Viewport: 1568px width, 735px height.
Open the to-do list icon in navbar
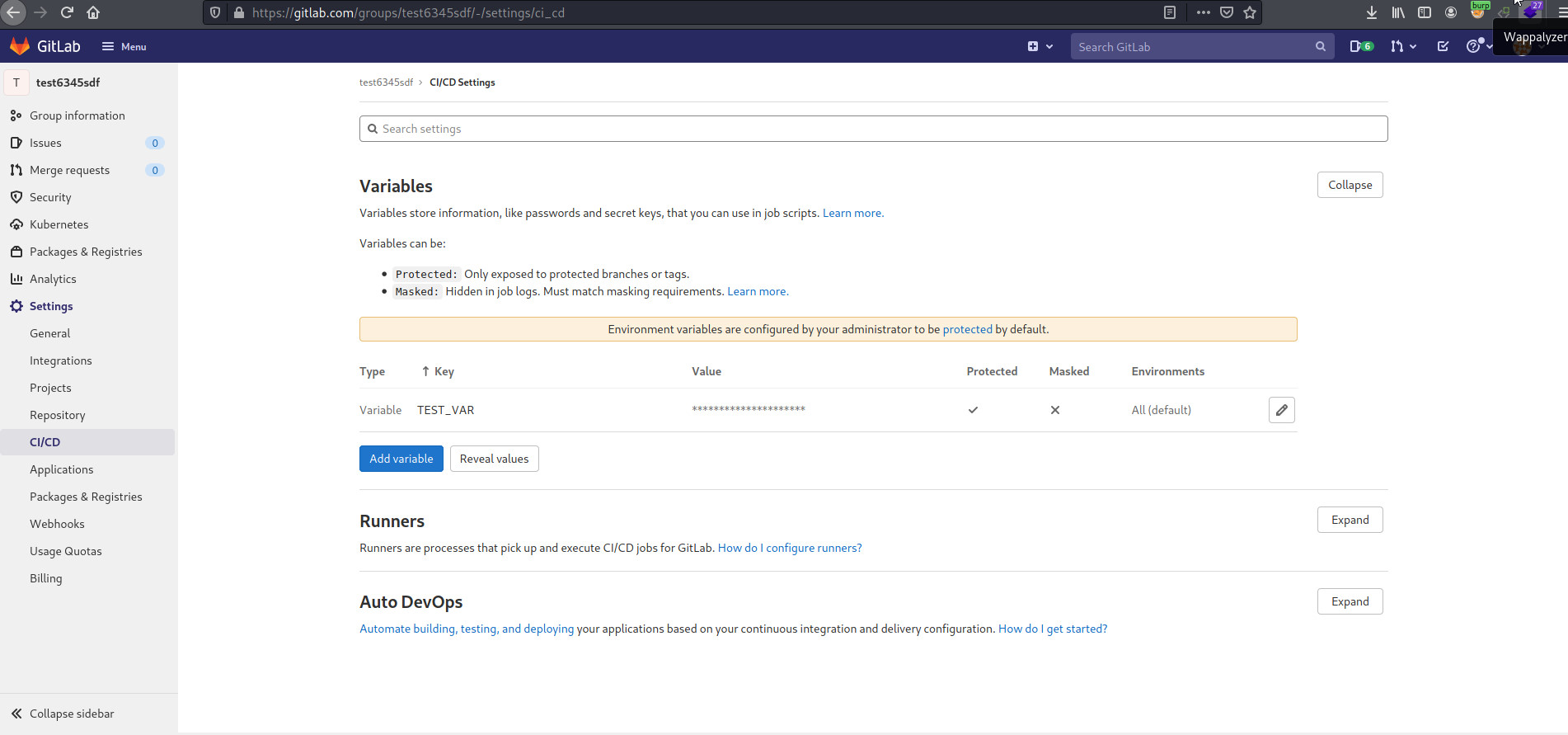(x=1443, y=46)
